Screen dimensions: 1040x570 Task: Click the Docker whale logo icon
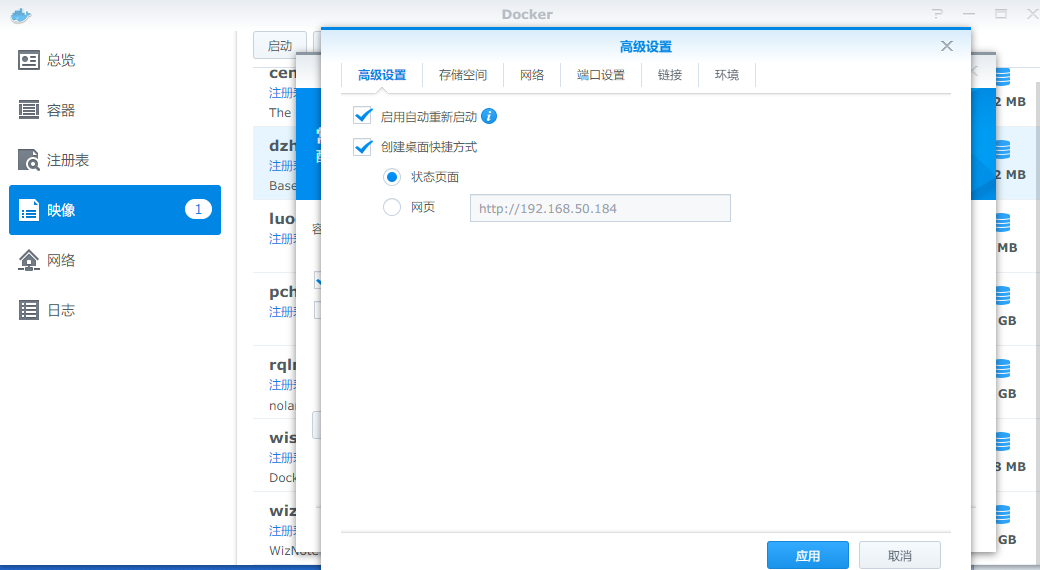pos(19,14)
